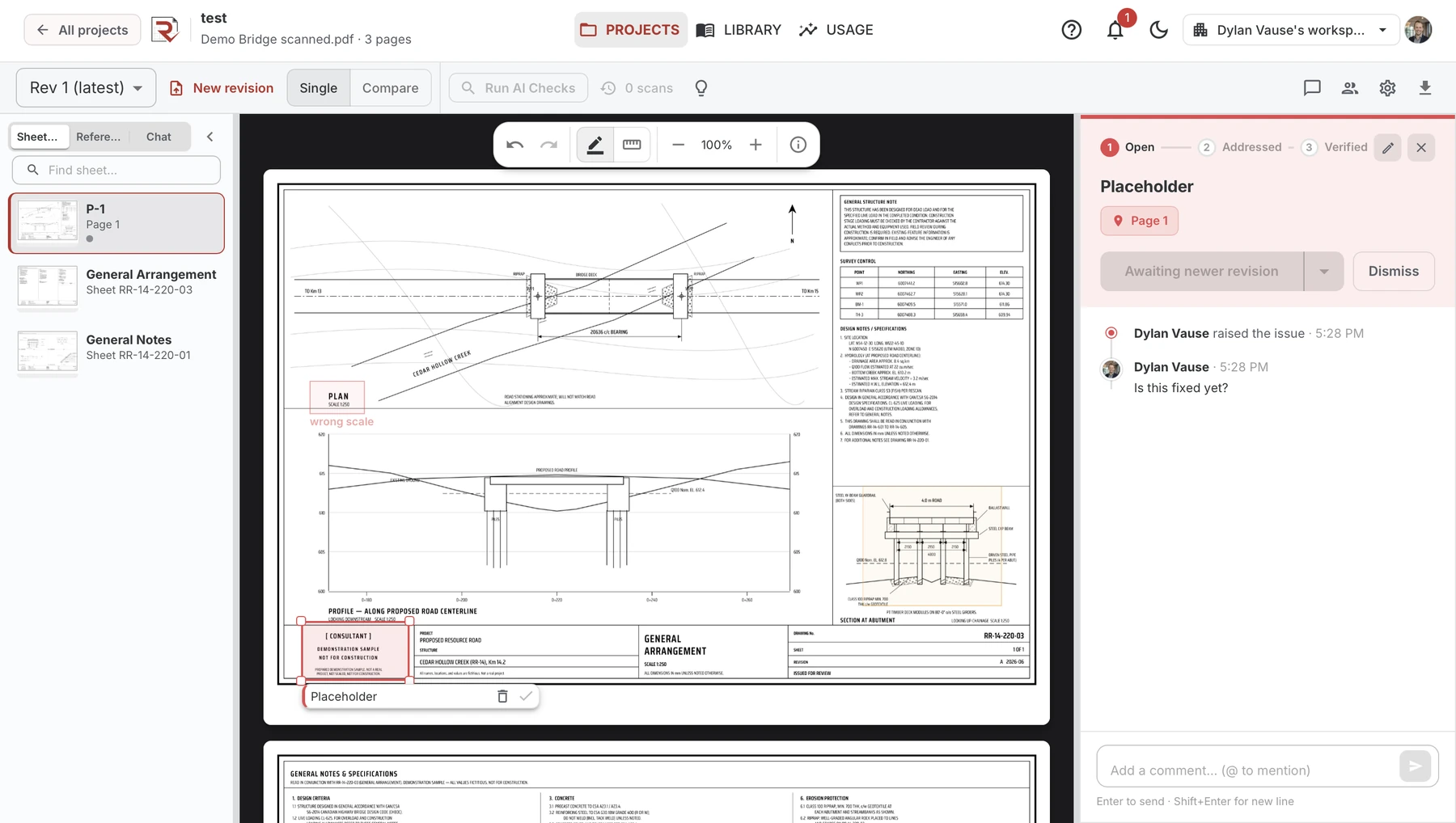Click the Find sheet search field

pyautogui.click(x=116, y=170)
